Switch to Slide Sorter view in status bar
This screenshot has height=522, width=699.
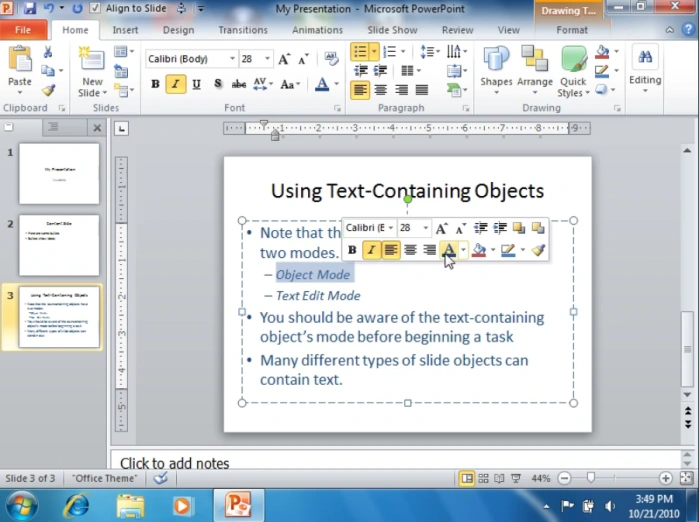(483, 479)
